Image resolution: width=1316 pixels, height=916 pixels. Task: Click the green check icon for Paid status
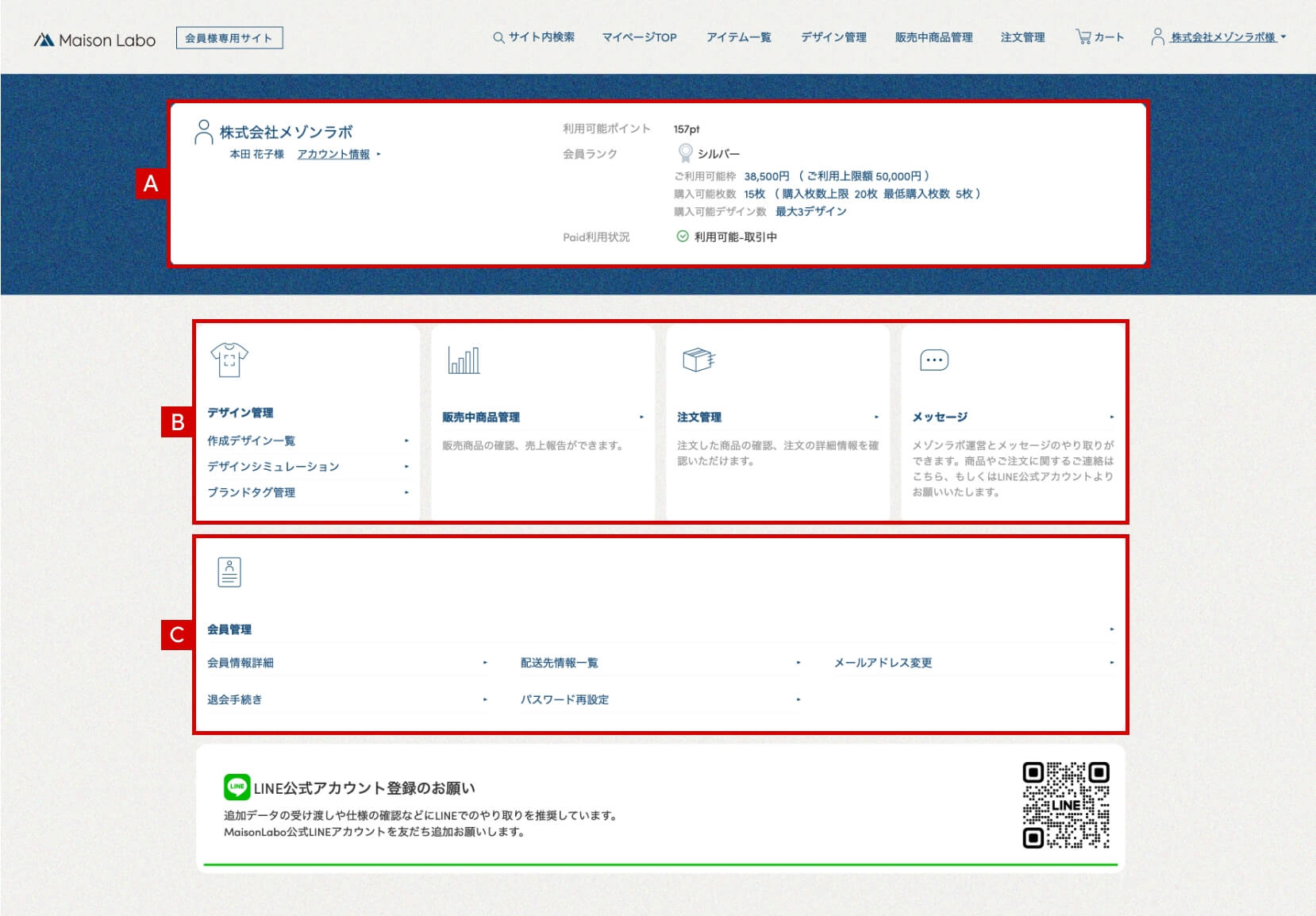click(x=682, y=236)
